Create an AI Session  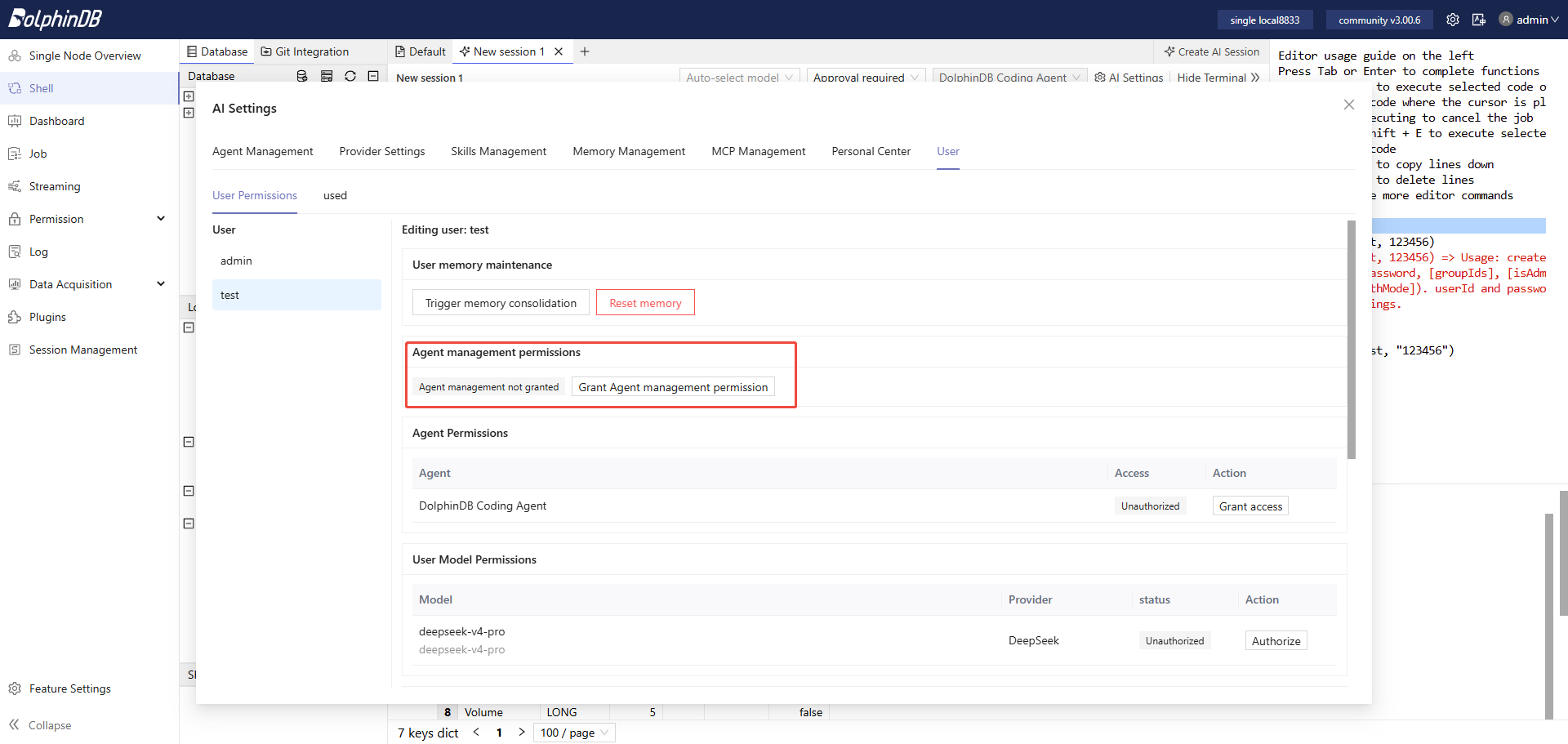[x=1212, y=51]
